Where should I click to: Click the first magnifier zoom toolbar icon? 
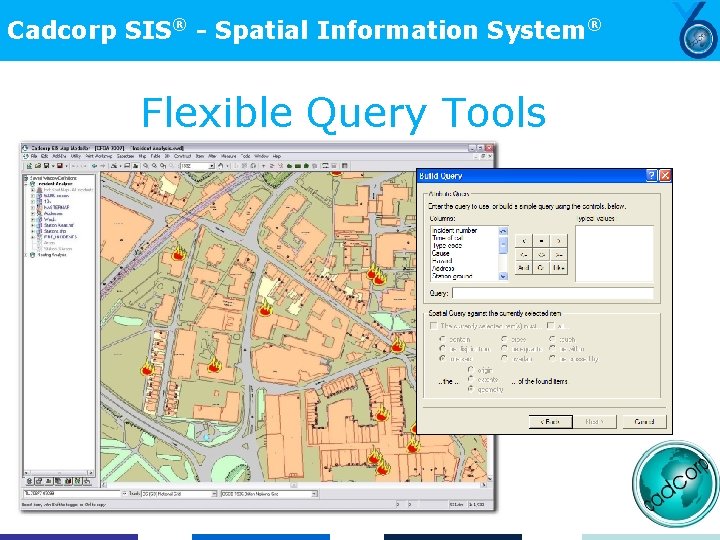pyautogui.click(x=146, y=166)
